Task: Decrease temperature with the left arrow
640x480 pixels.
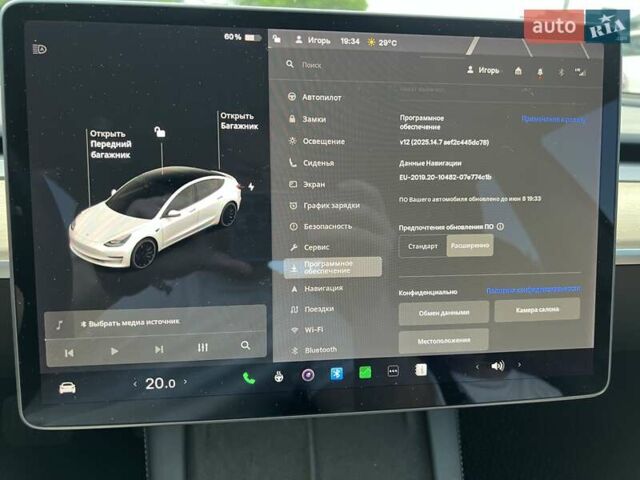Action: [135, 383]
